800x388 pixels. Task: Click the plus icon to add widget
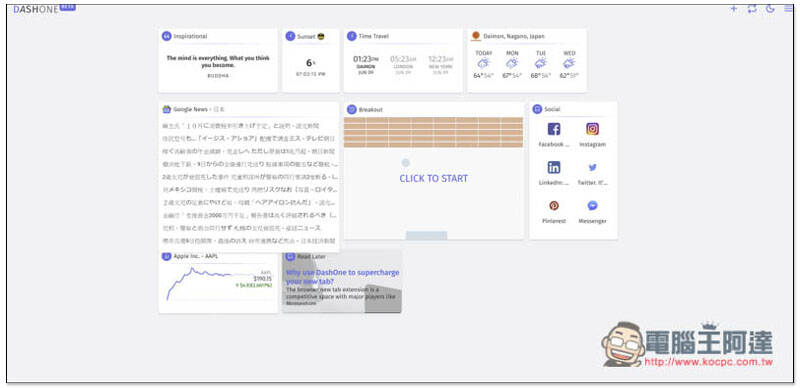pyautogui.click(x=734, y=9)
